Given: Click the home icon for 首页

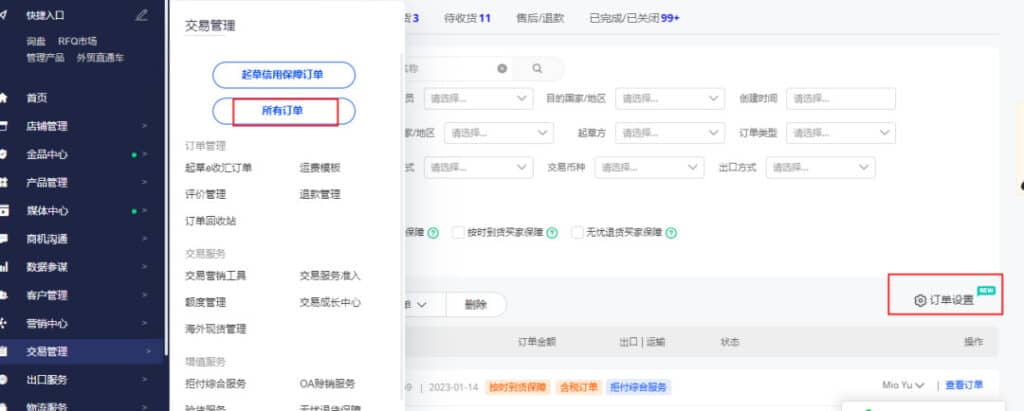Looking at the screenshot, I should (x=5, y=98).
